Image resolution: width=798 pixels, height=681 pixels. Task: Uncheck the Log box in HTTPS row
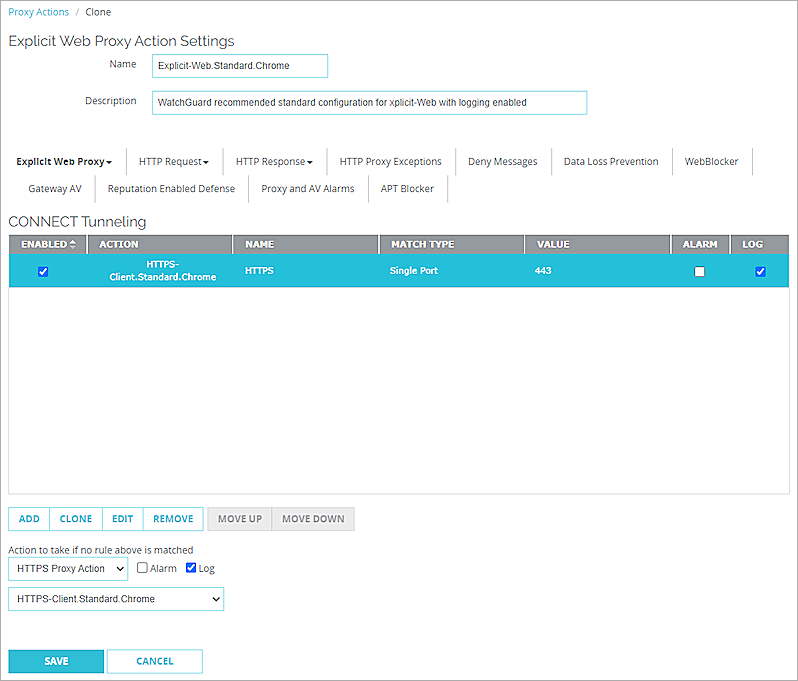(760, 271)
